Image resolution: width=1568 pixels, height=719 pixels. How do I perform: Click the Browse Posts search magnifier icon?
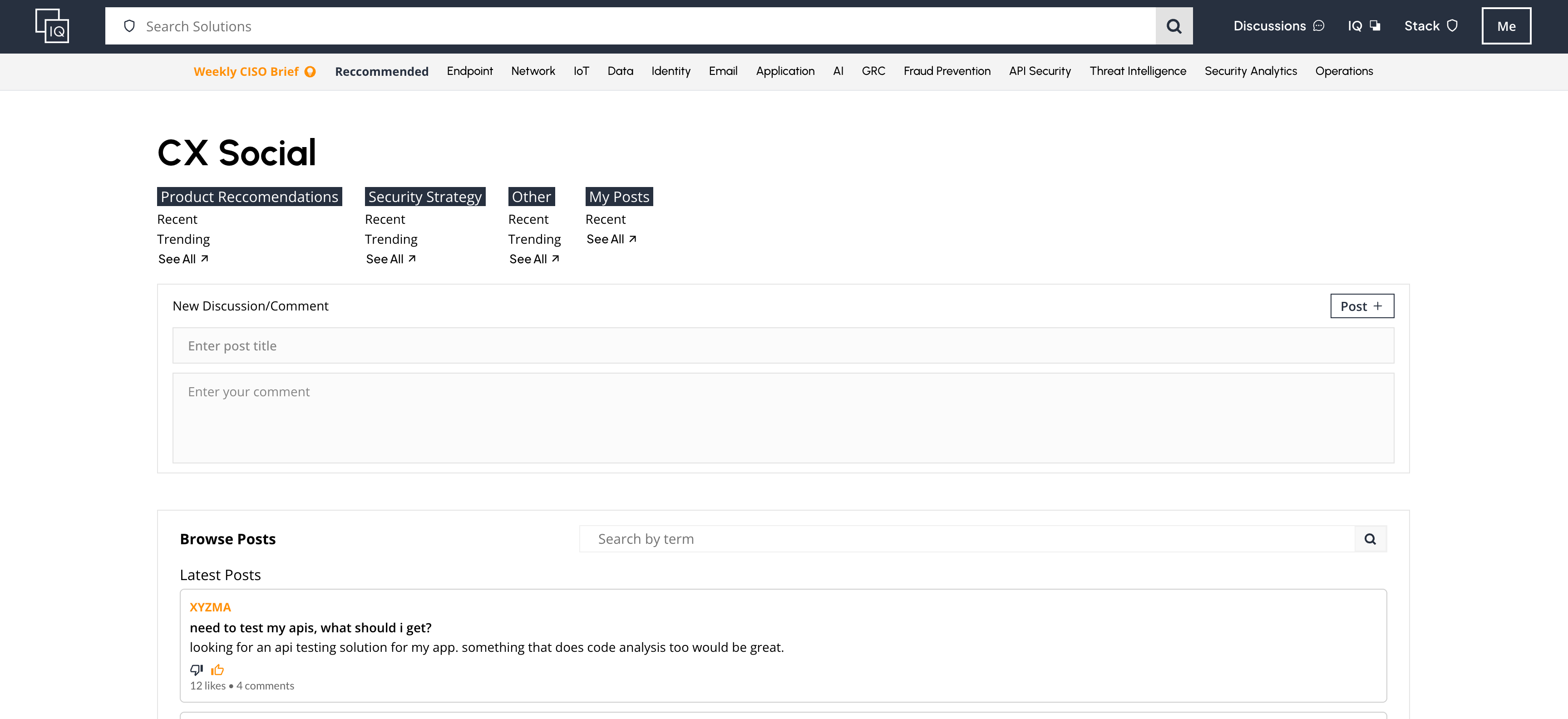coord(1370,539)
